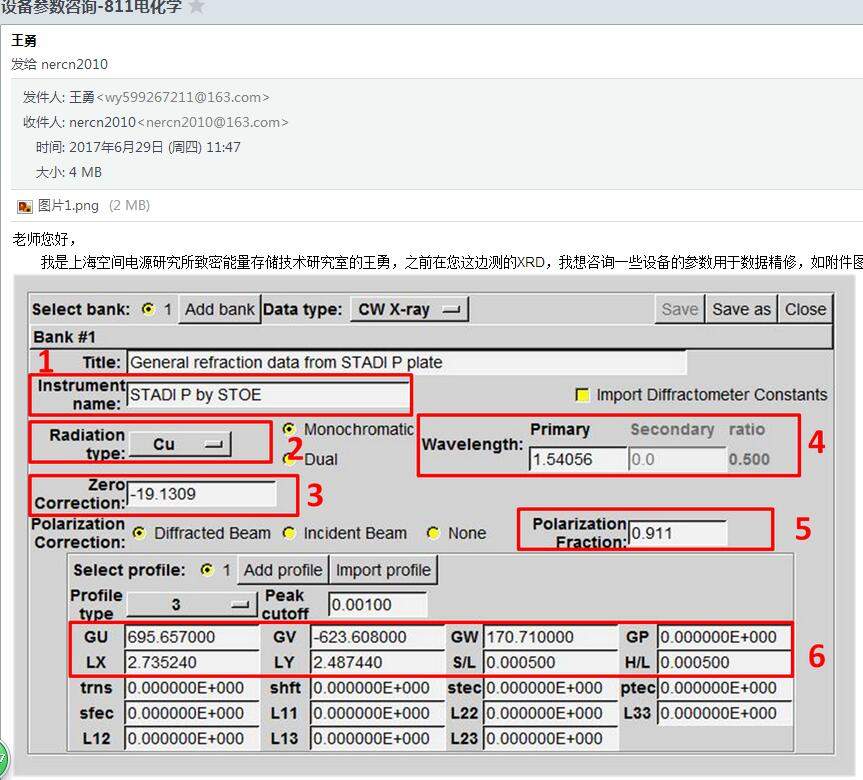Image resolution: width=863 pixels, height=780 pixels.
Task: Open attachment link 图片1.png
Action: pos(68,205)
